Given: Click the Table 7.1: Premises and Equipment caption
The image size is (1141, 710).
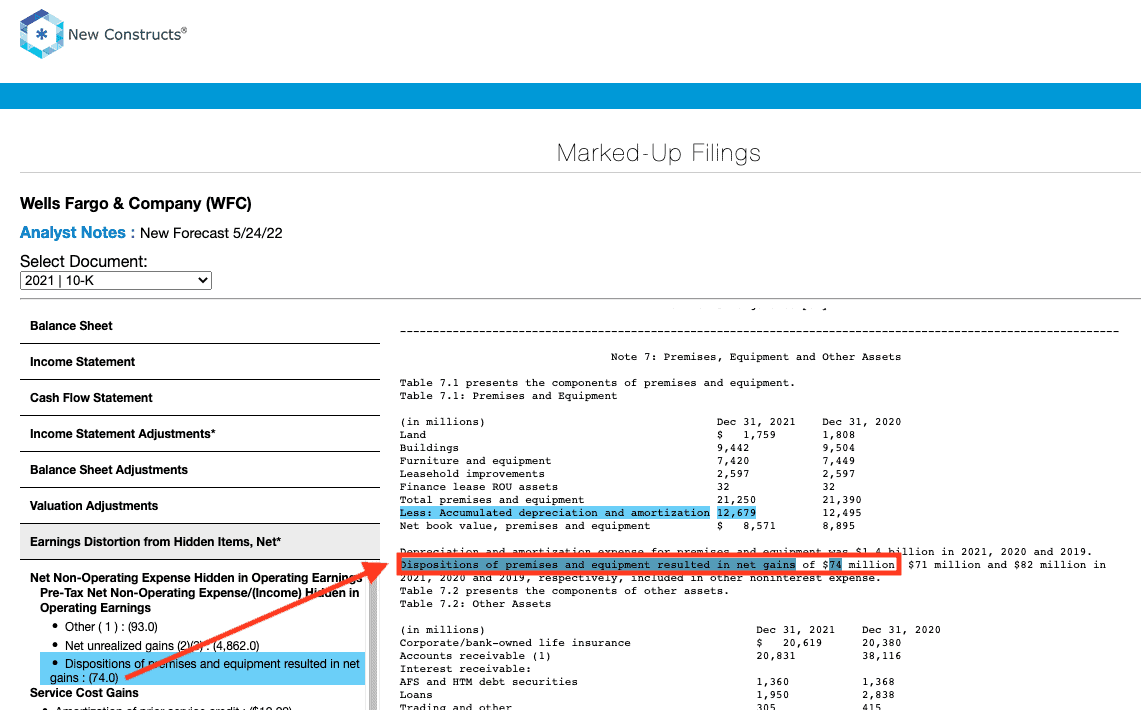Looking at the screenshot, I should tap(508, 396).
